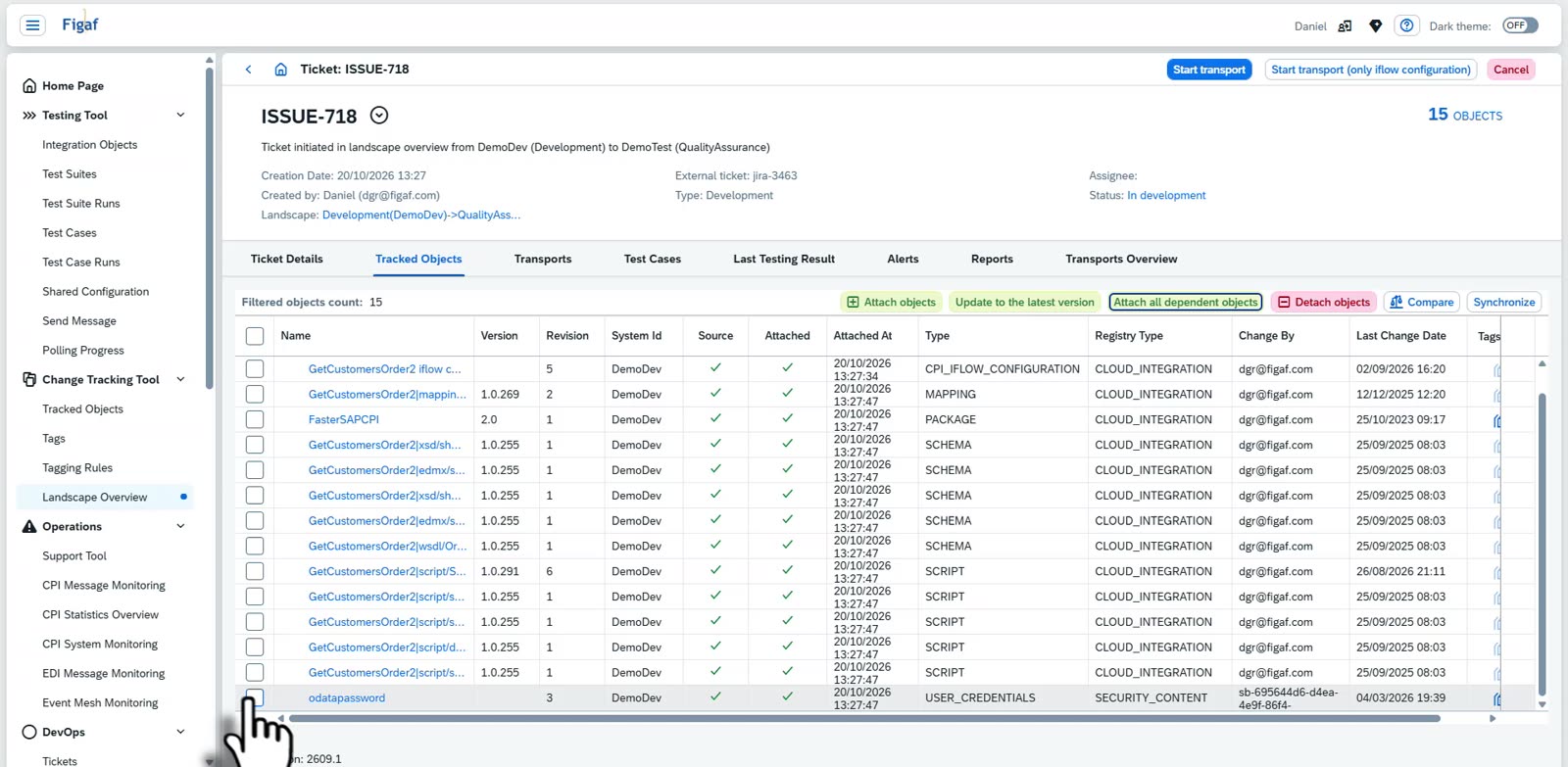
Task: Click the home icon beside Ticket: ISSUE-718
Action: pyautogui.click(x=280, y=70)
